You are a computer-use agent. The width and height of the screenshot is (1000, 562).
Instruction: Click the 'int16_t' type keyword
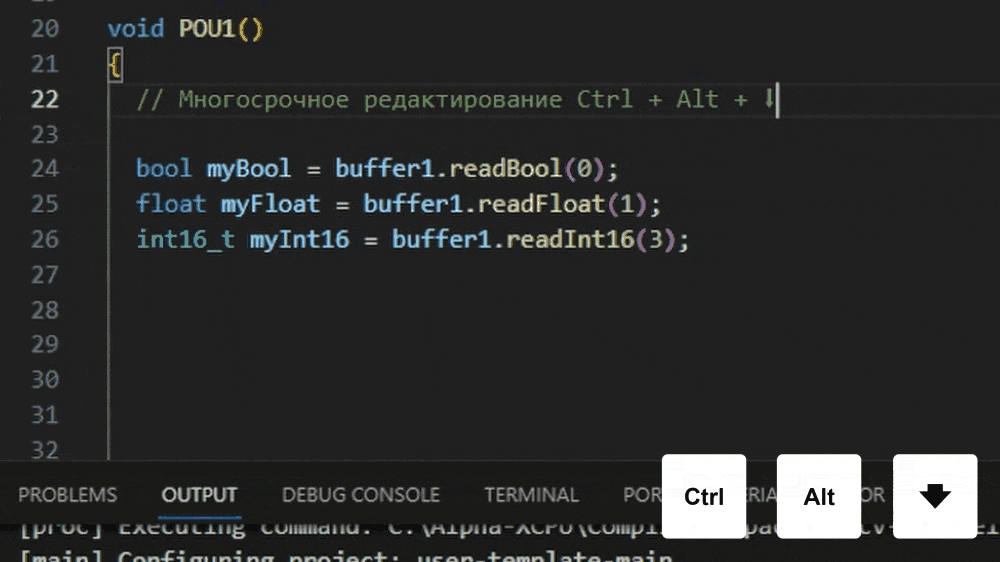point(186,240)
